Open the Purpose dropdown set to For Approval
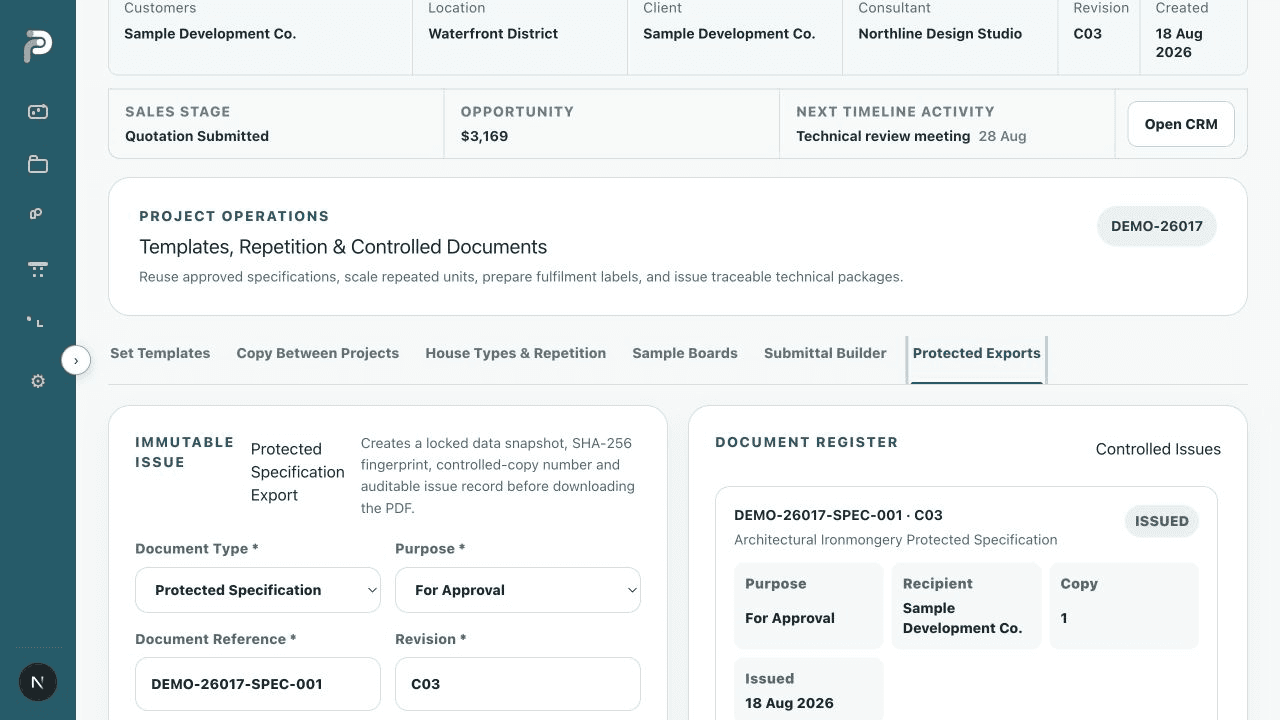Viewport: 1280px width, 720px height. point(518,590)
